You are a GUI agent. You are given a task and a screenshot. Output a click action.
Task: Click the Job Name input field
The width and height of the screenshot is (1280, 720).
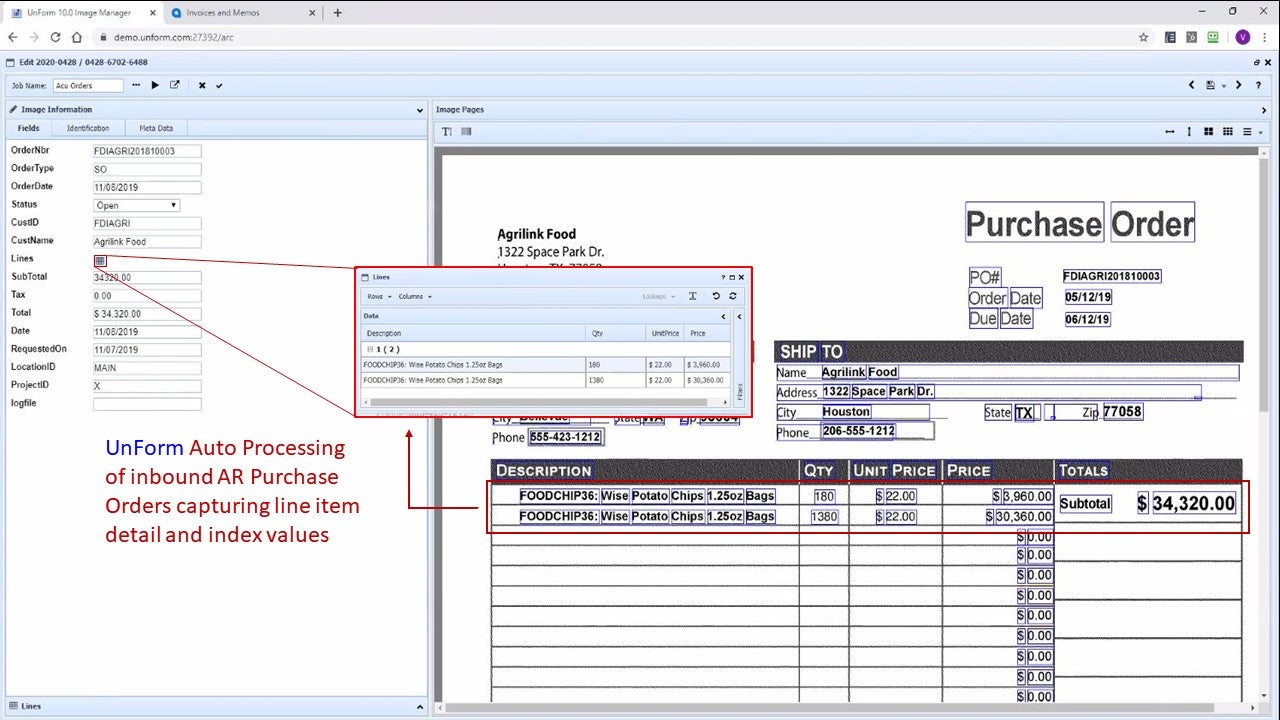pyautogui.click(x=88, y=86)
